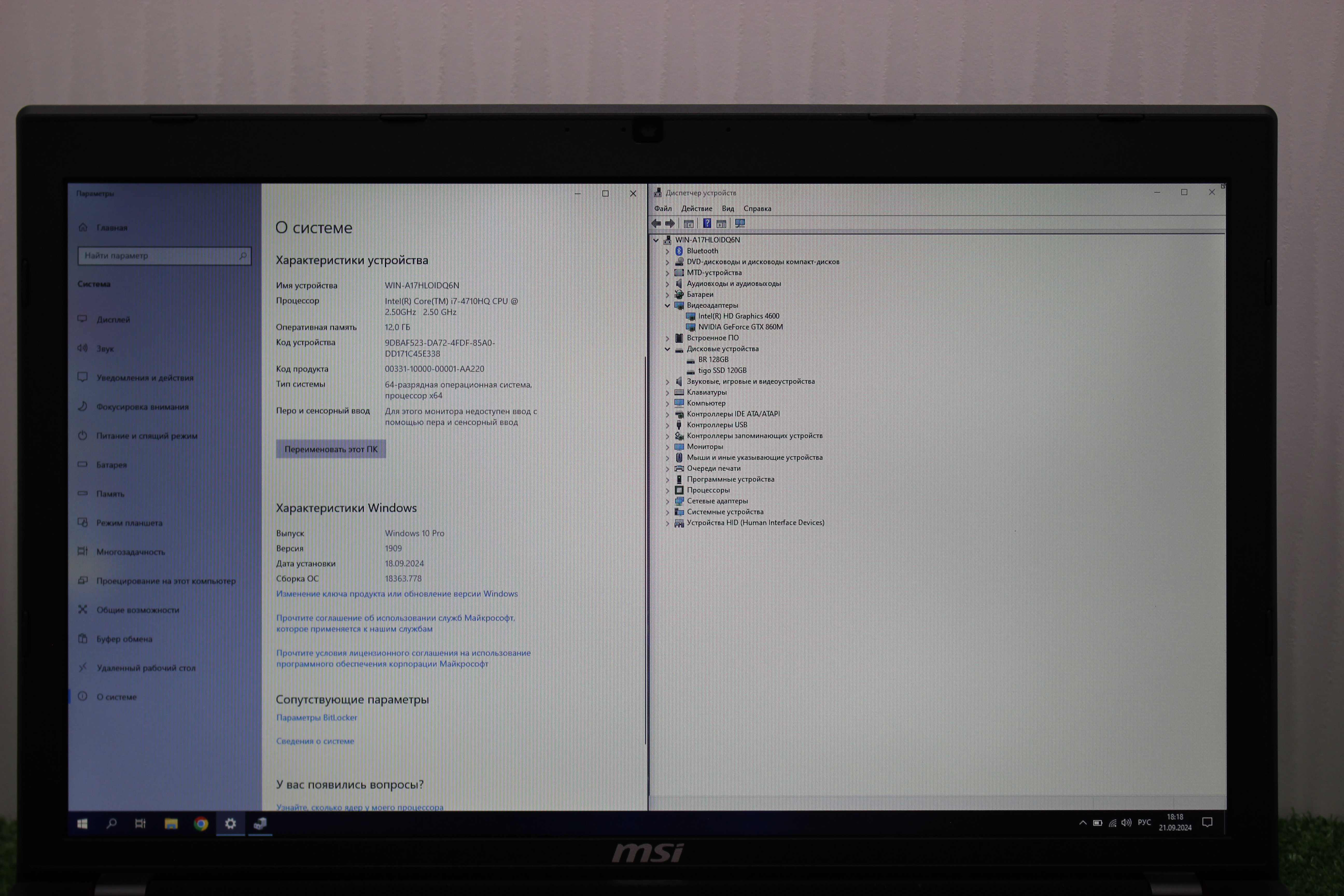Show or hide console tree toolbar icon
The width and height of the screenshot is (1344, 896).
[689, 223]
